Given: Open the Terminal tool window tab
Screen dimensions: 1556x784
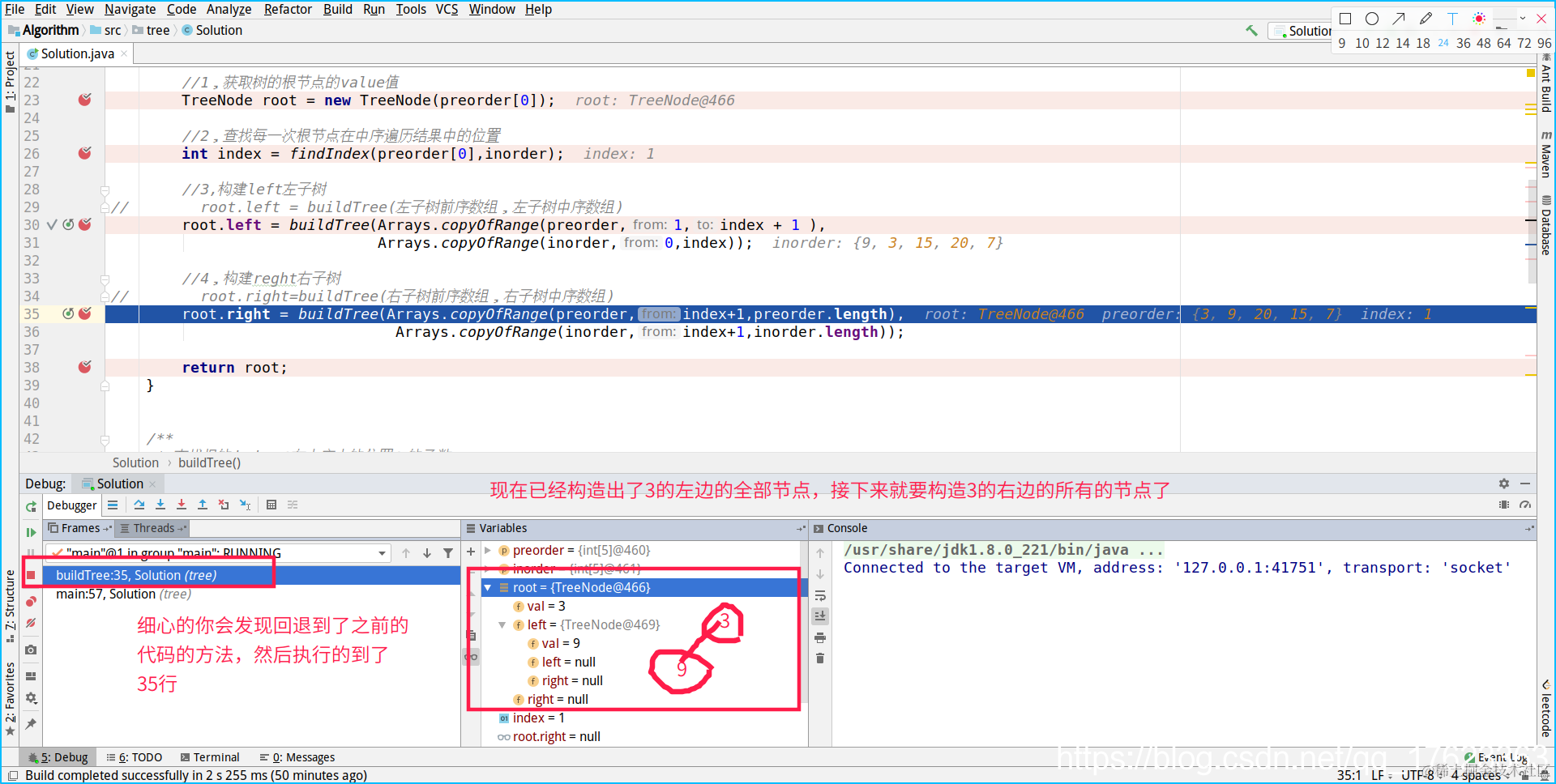Looking at the screenshot, I should tap(210, 757).
